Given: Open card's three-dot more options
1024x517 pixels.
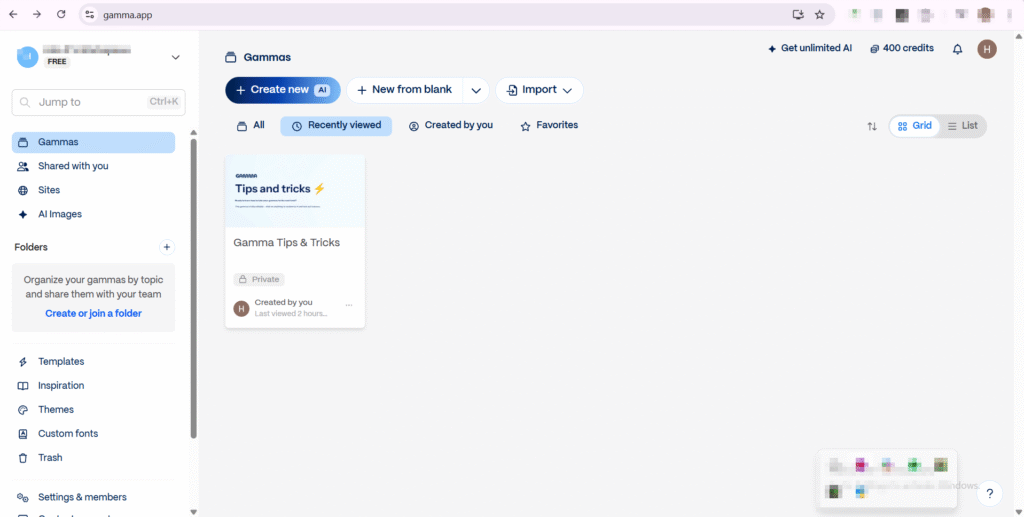Looking at the screenshot, I should tap(349, 306).
